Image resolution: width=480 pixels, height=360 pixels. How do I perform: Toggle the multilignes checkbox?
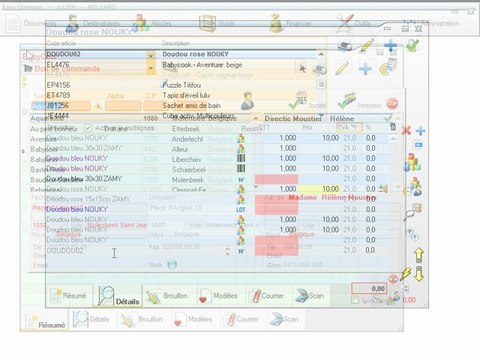tap(88, 128)
